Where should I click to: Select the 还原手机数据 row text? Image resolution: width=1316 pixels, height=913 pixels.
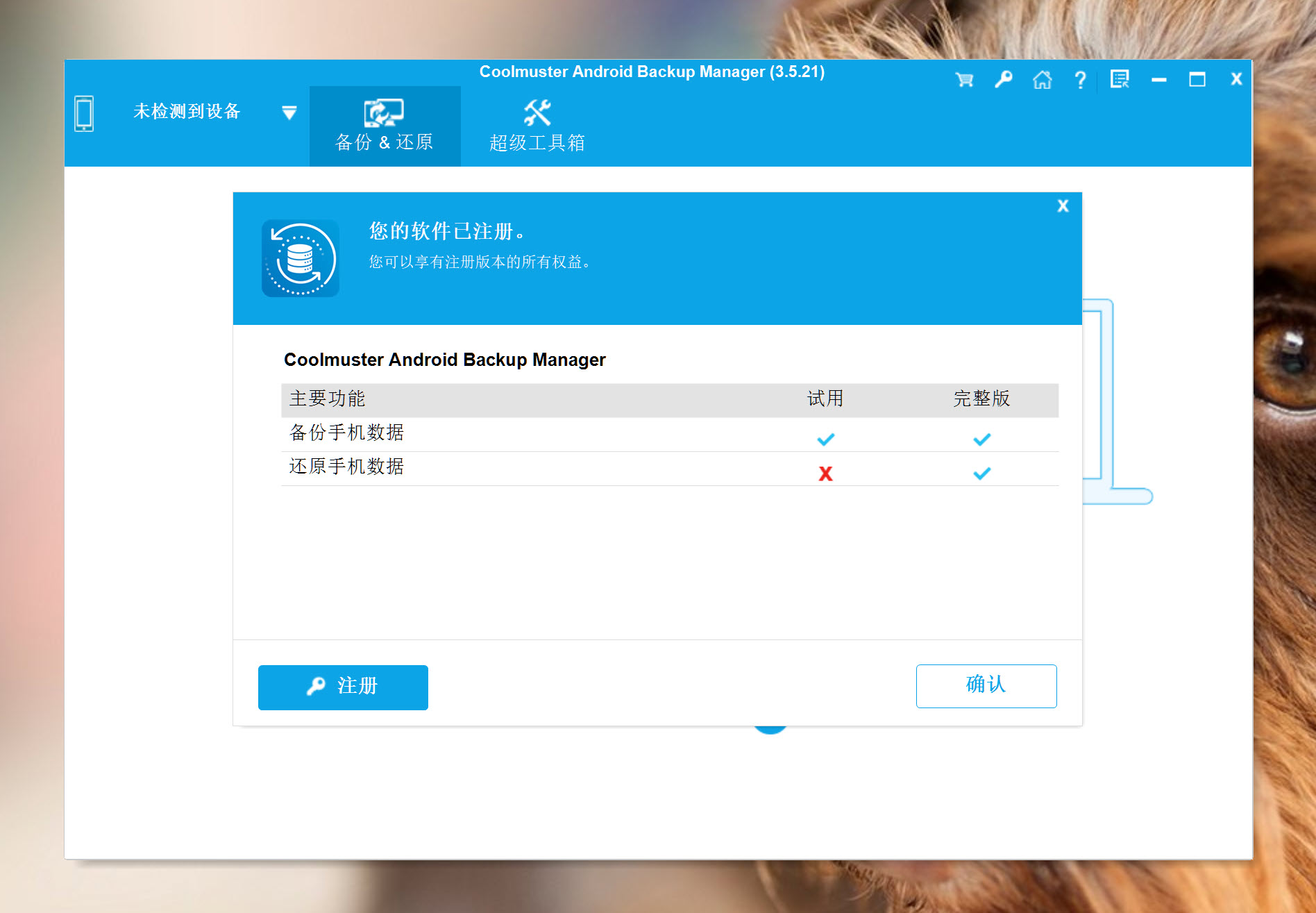tap(346, 467)
